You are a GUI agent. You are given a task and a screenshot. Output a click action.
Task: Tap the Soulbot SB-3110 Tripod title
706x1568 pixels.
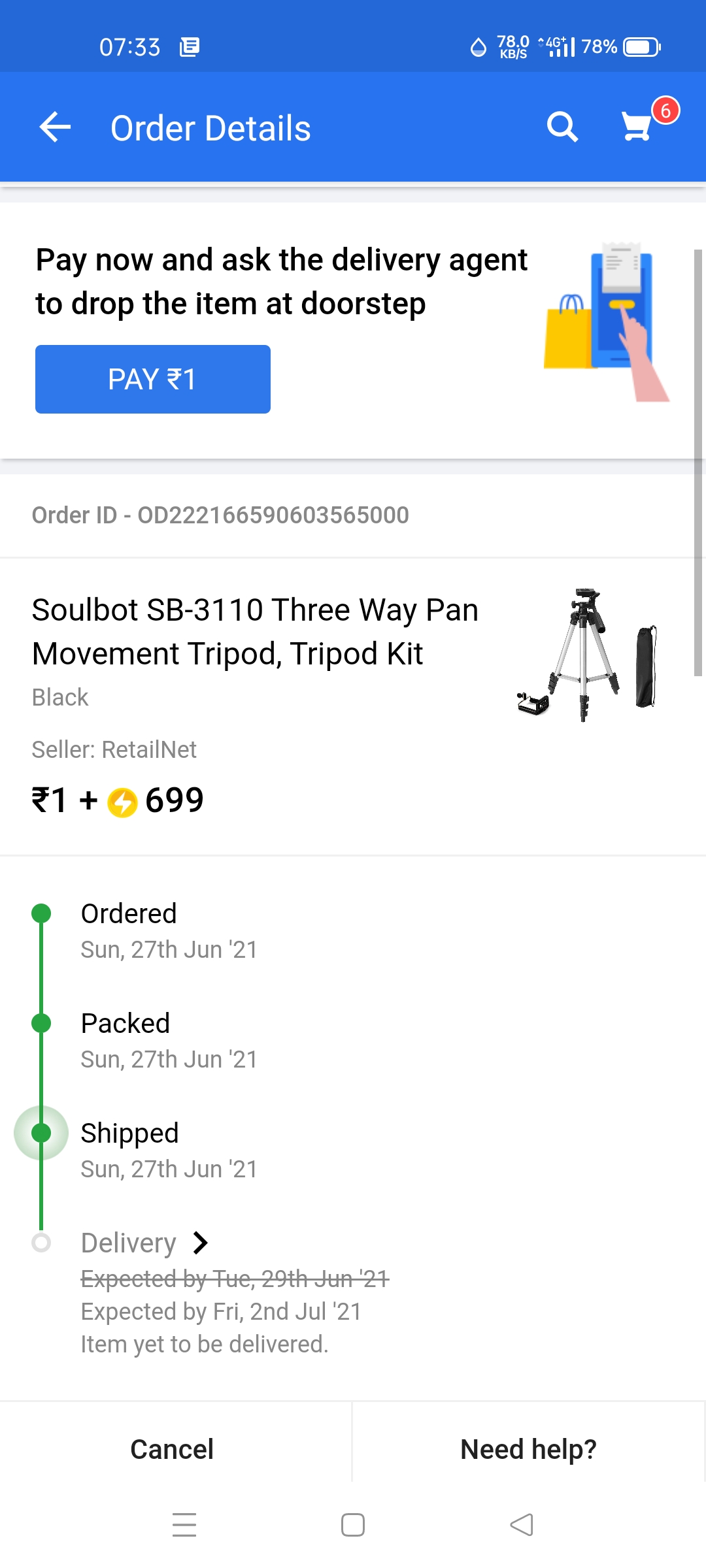[255, 631]
